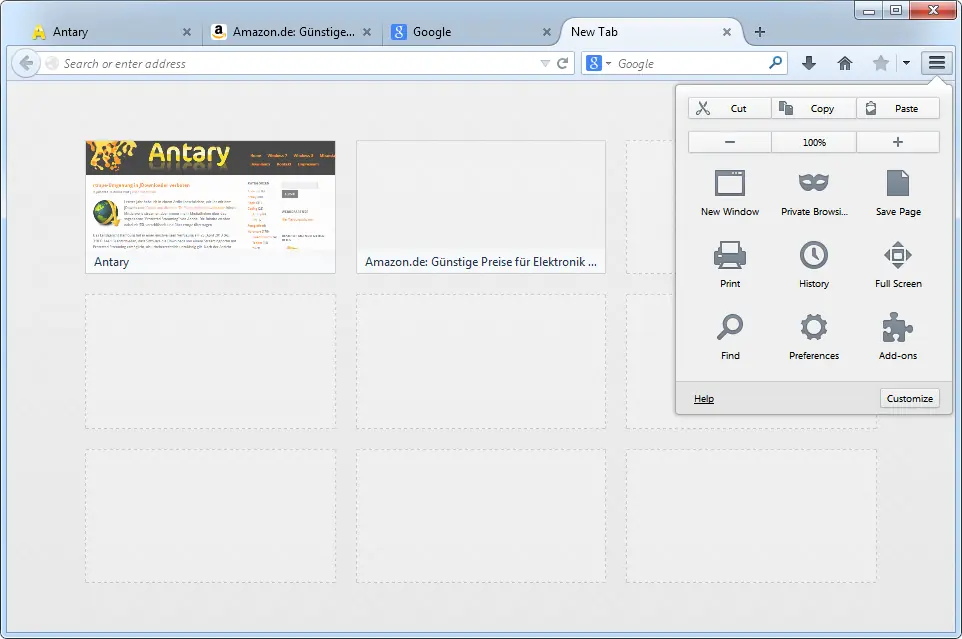Screen dimensions: 962x639
Task: Switch to the Google tab
Action: (471, 32)
